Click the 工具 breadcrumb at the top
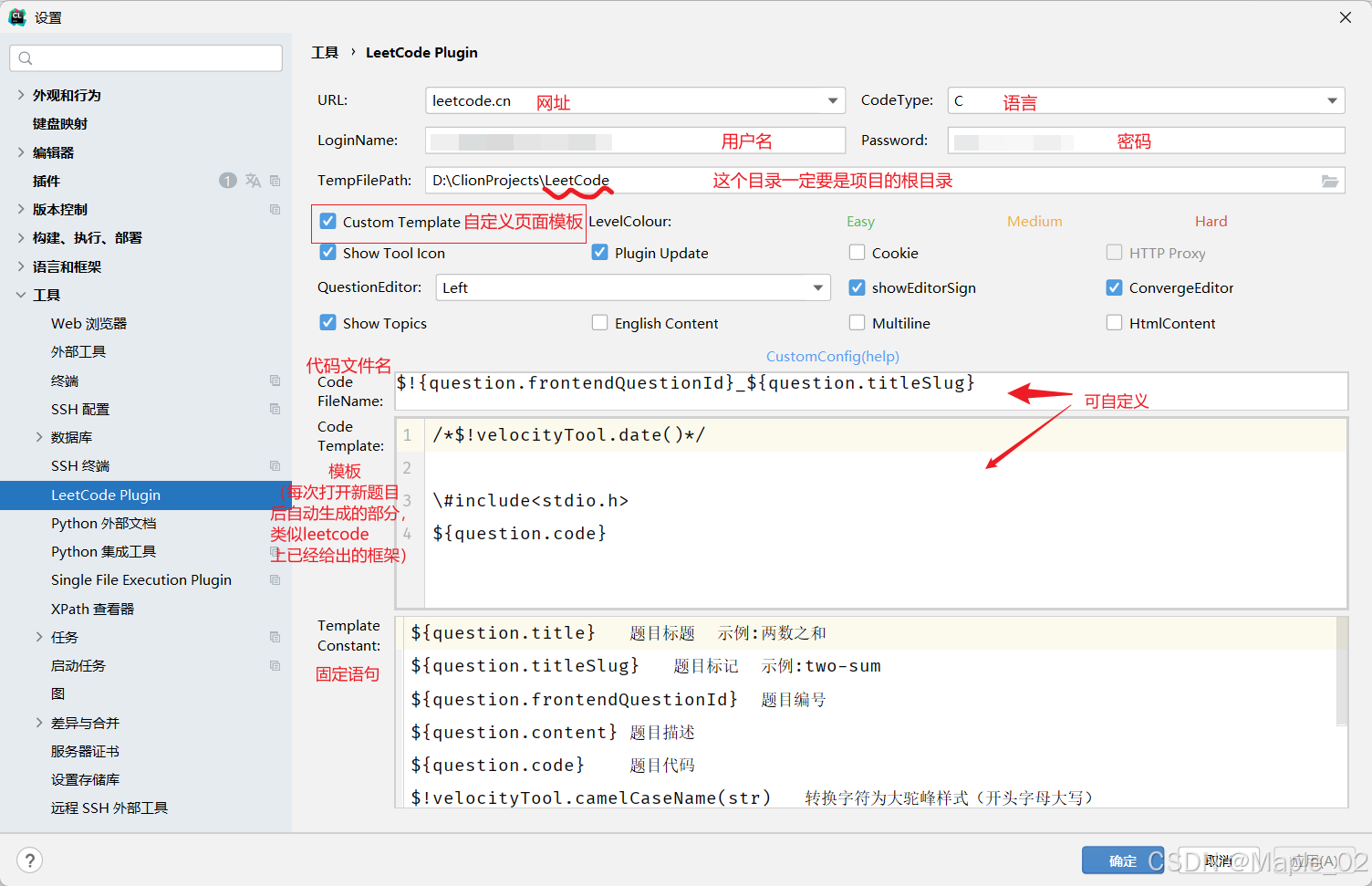This screenshot has height=886, width=1372. click(324, 52)
